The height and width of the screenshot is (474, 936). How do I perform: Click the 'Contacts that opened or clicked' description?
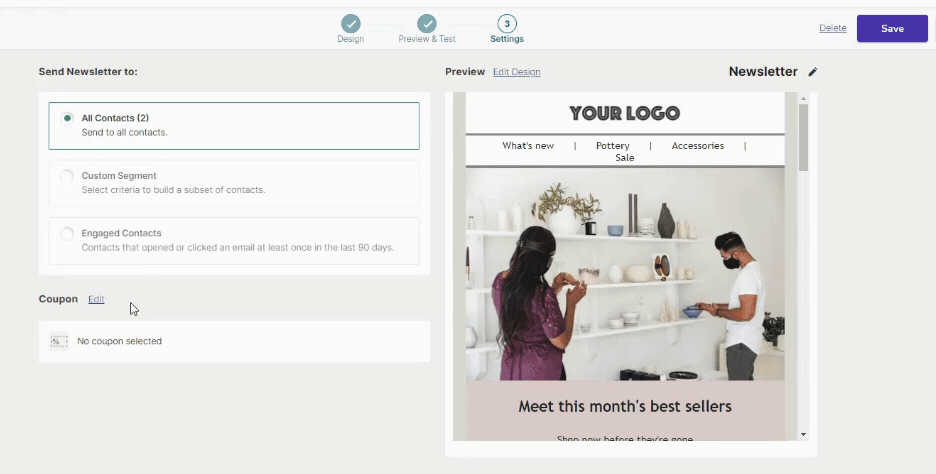point(238,247)
